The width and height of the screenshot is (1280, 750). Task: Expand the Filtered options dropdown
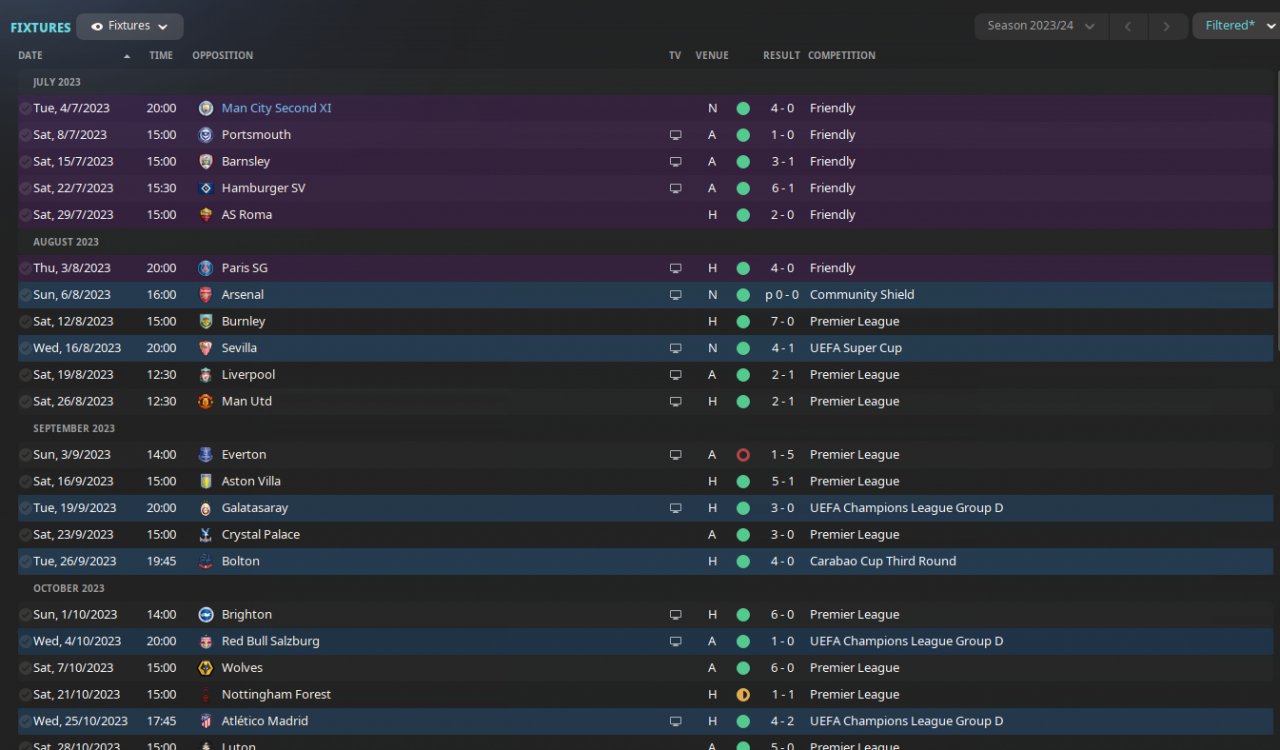pos(1236,26)
